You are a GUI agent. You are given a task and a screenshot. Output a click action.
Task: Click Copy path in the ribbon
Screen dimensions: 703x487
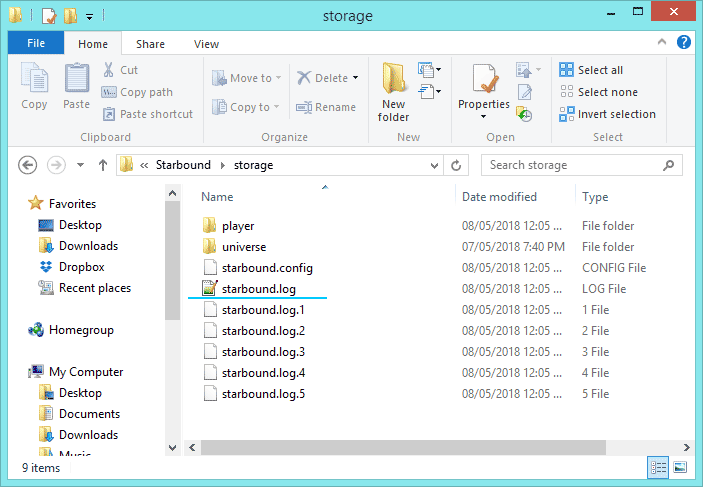pos(137,92)
